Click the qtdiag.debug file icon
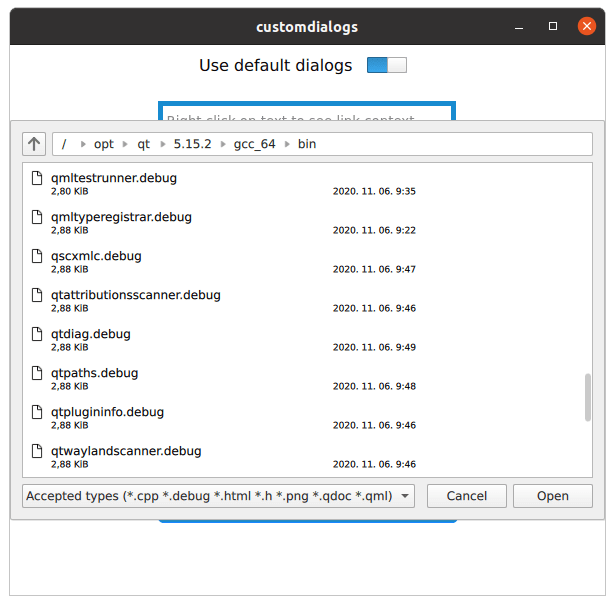Viewport: 615px width, 605px height. click(38, 334)
